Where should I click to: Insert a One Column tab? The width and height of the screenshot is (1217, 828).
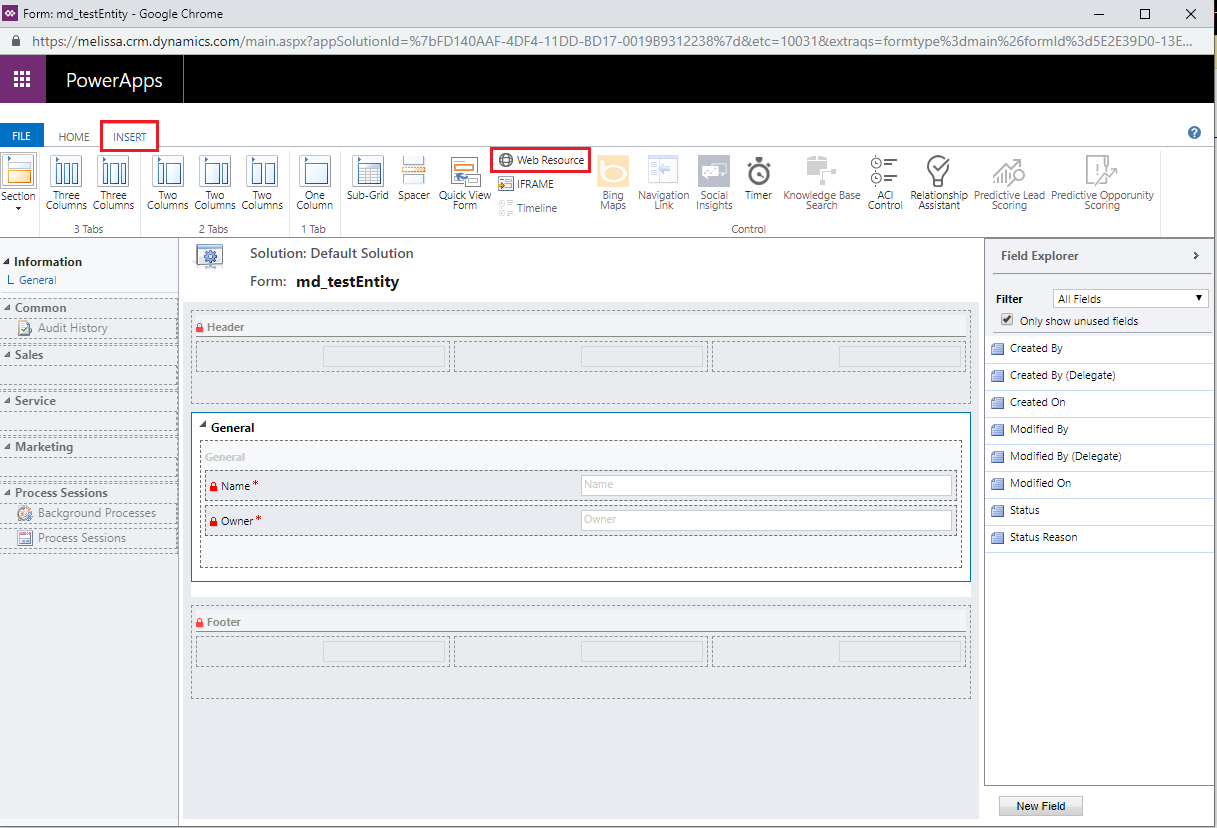click(x=314, y=183)
